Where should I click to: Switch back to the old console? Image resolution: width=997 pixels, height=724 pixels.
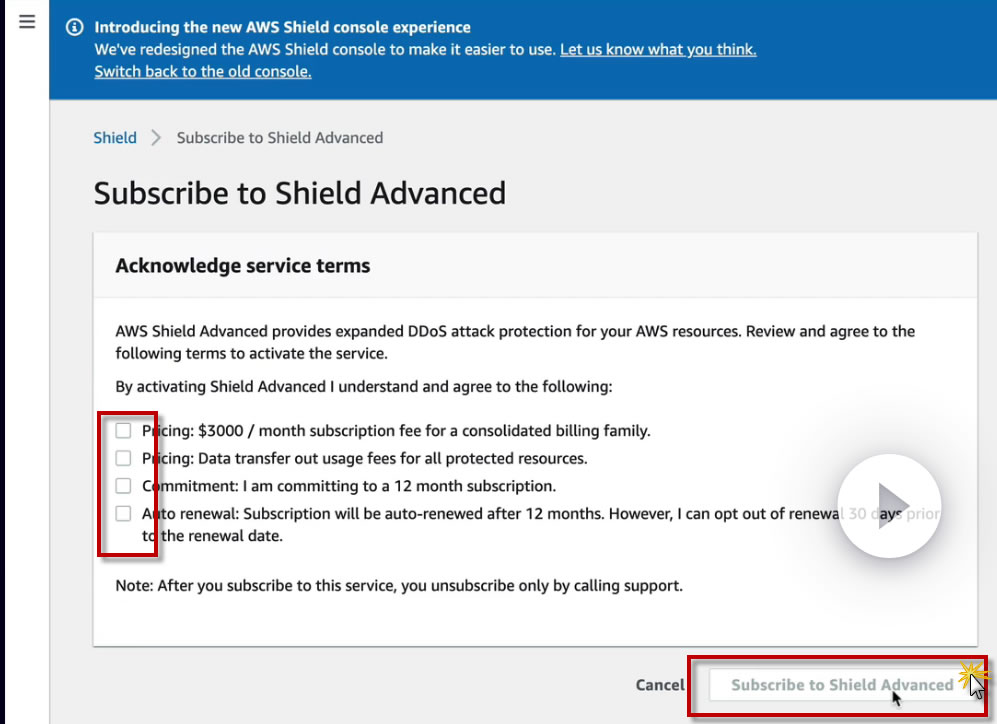tap(203, 71)
